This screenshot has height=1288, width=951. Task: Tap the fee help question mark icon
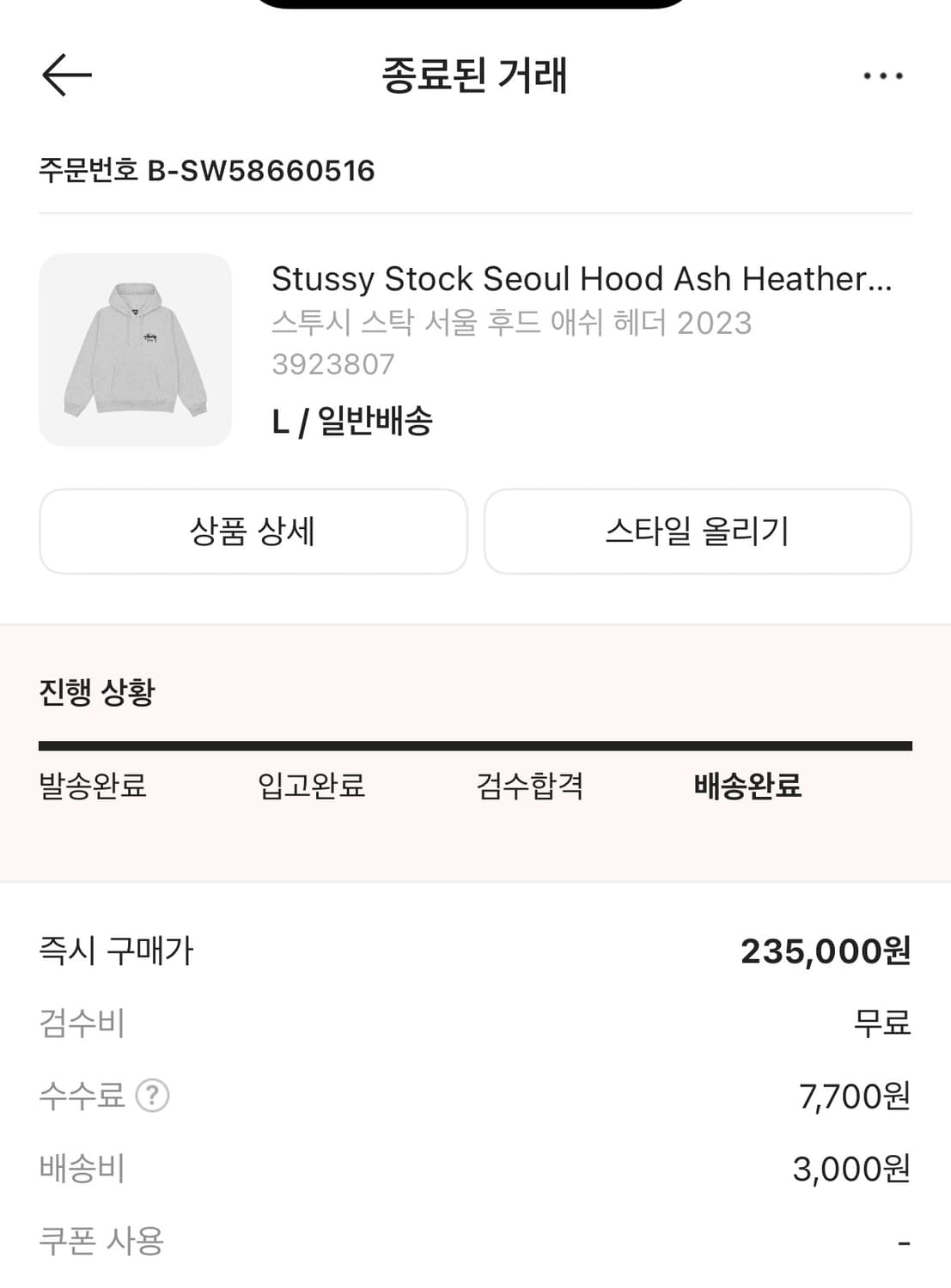[153, 1096]
